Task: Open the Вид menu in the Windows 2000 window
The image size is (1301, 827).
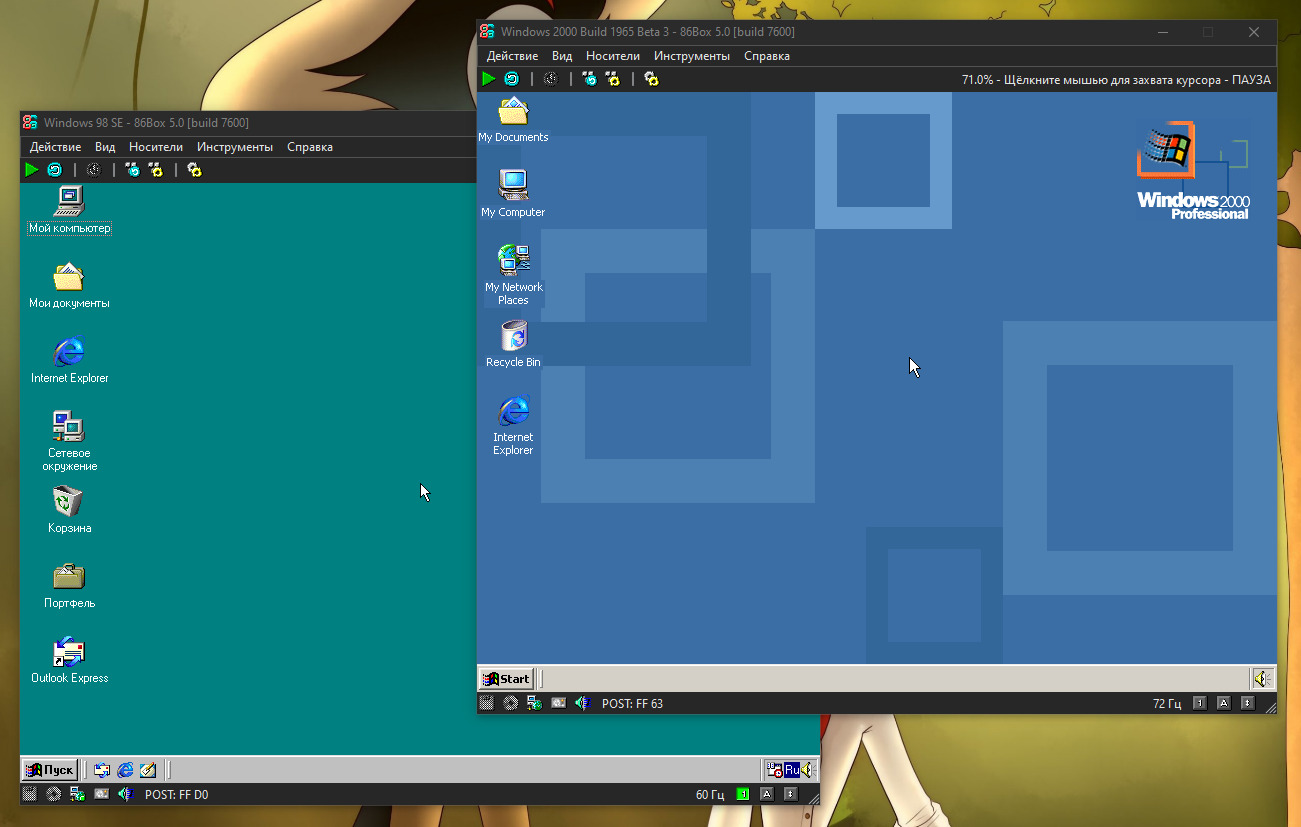Action: point(562,56)
